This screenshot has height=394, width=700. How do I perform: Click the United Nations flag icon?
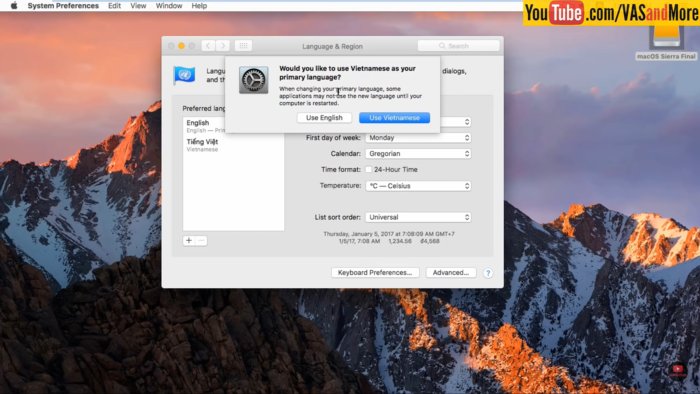[x=184, y=75]
